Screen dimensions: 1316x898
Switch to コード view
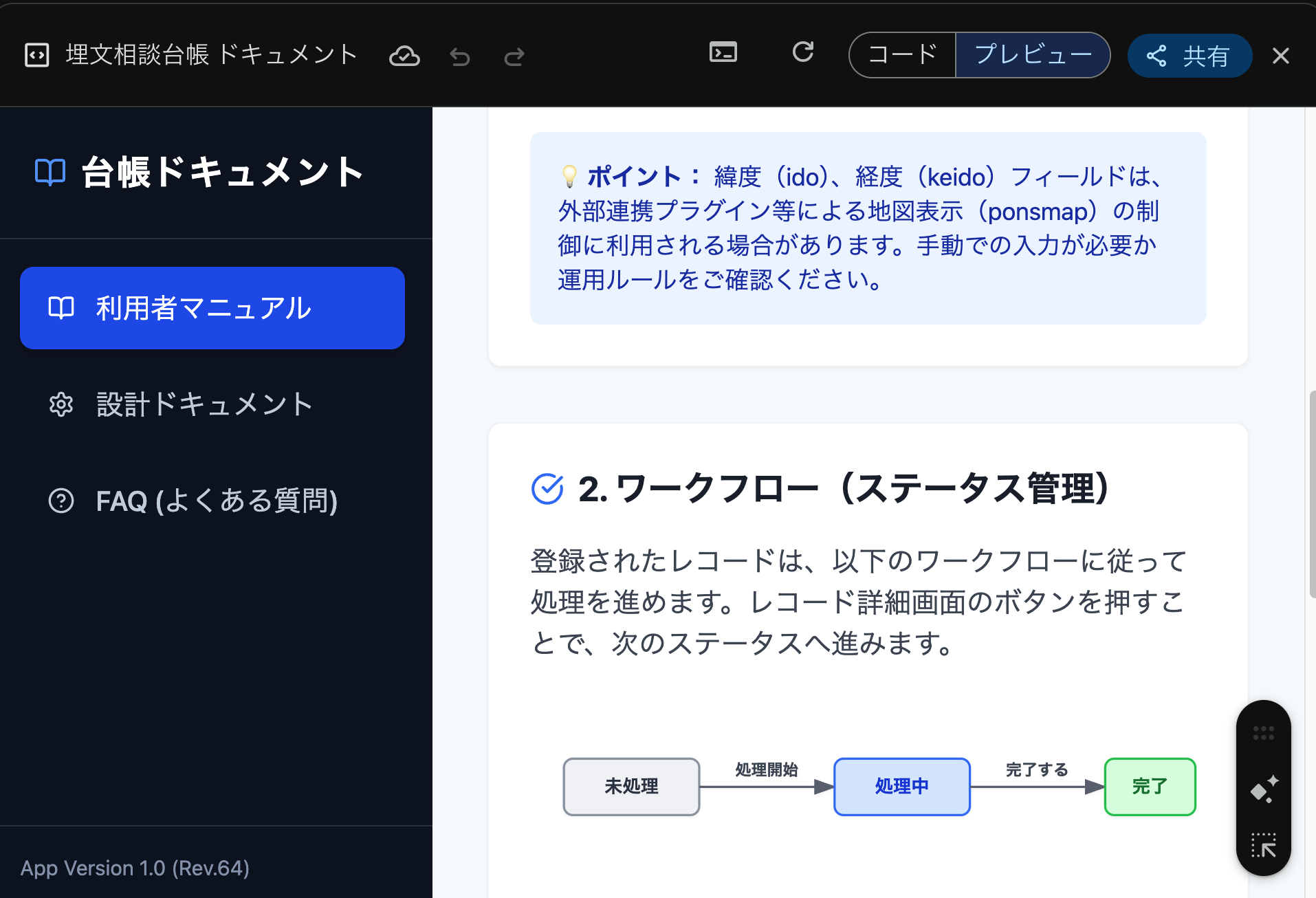click(x=902, y=55)
